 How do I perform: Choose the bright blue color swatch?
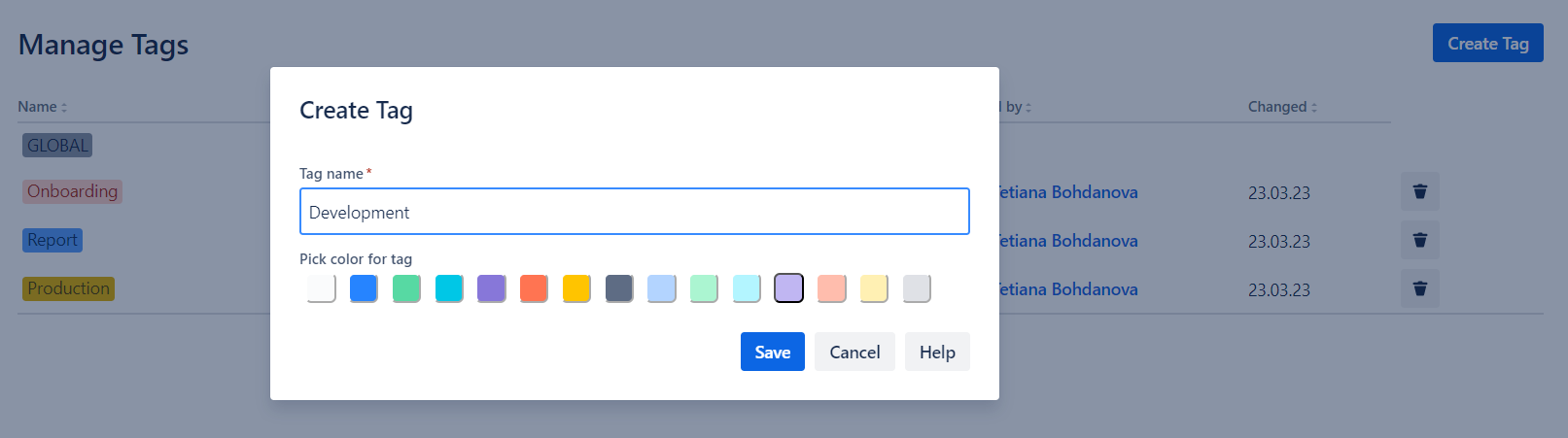[x=364, y=288]
